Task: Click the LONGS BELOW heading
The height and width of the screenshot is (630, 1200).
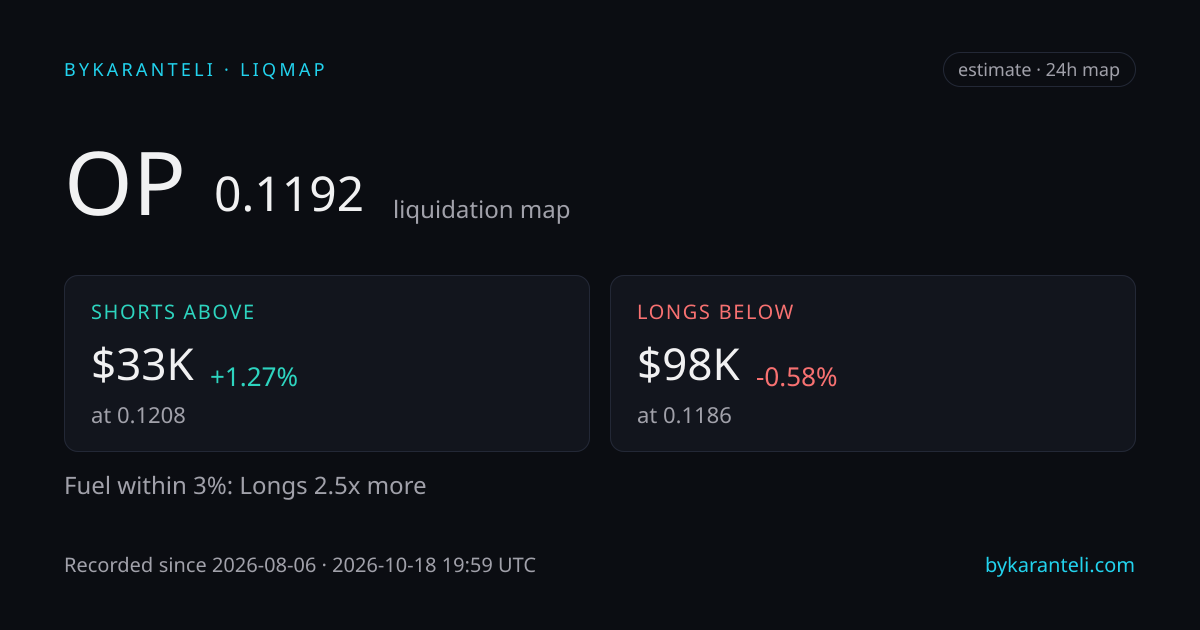Action: coord(716,312)
